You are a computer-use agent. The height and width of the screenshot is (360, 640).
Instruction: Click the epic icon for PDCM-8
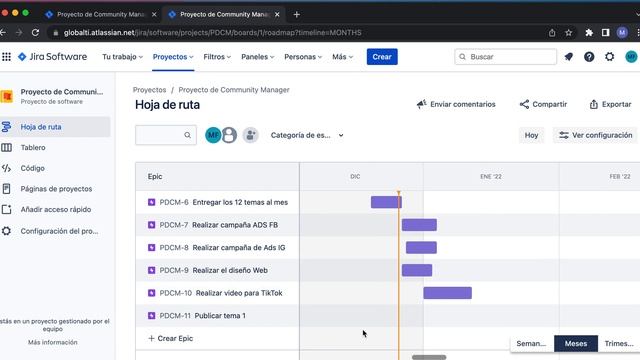point(151,247)
